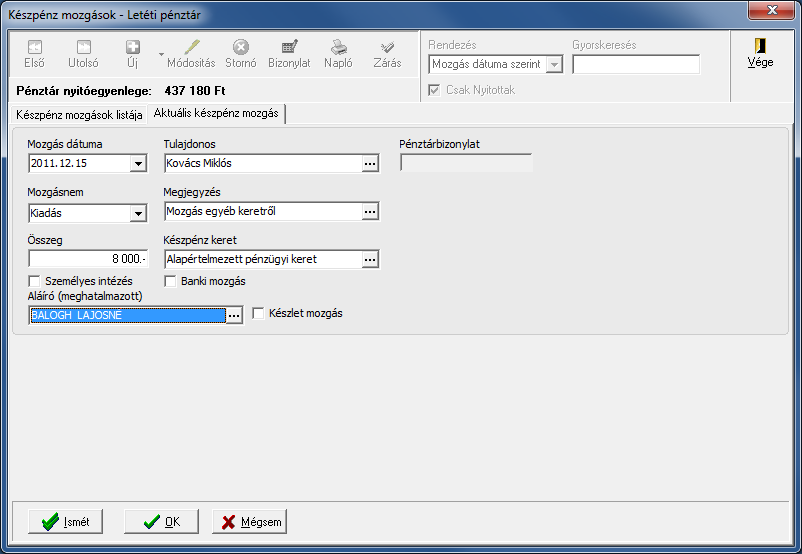This screenshot has width=802, height=554.
Task: Cancel with the Mégsem button
Action: coord(250,521)
